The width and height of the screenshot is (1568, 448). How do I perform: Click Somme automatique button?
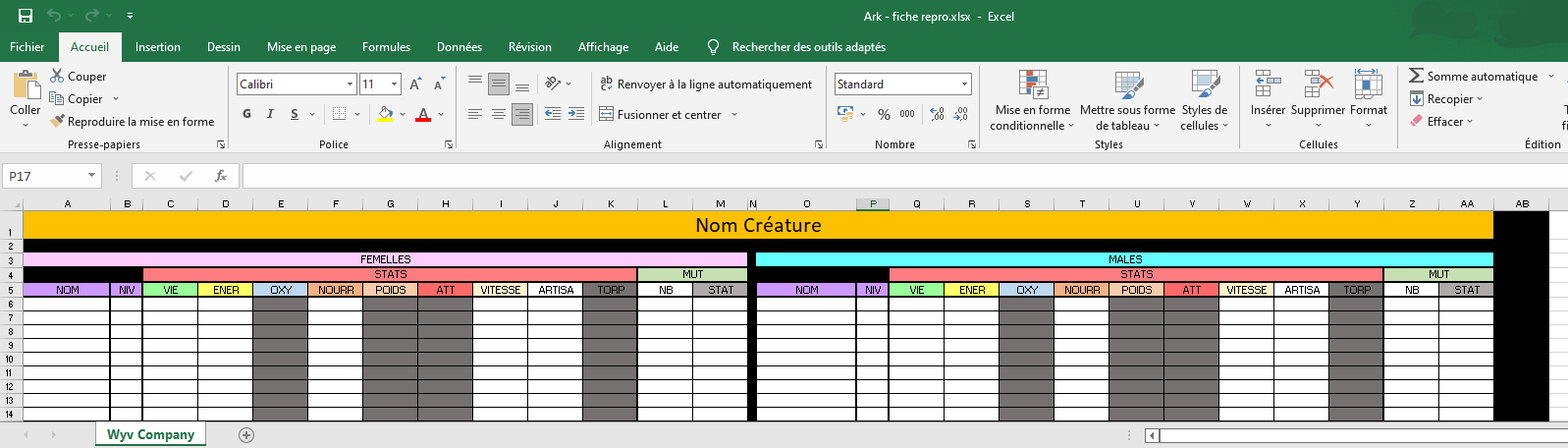(x=1474, y=77)
